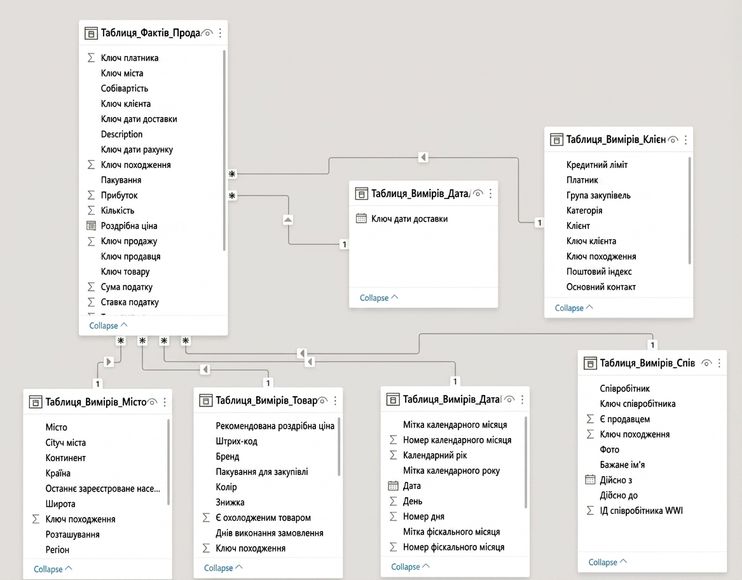
Task: Select the Номер дня field
Action: [x=423, y=517]
